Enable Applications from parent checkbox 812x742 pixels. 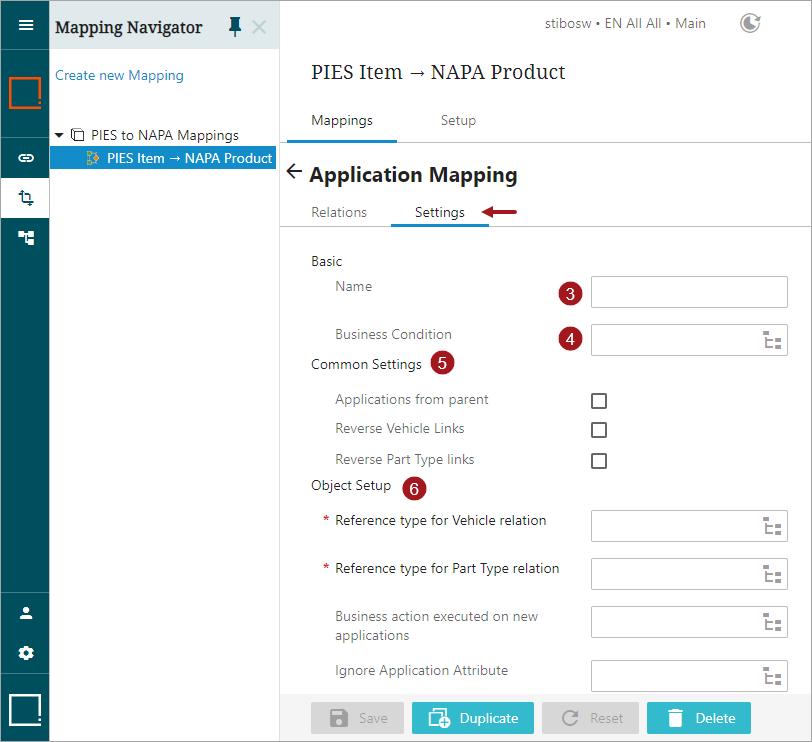pyautogui.click(x=599, y=401)
